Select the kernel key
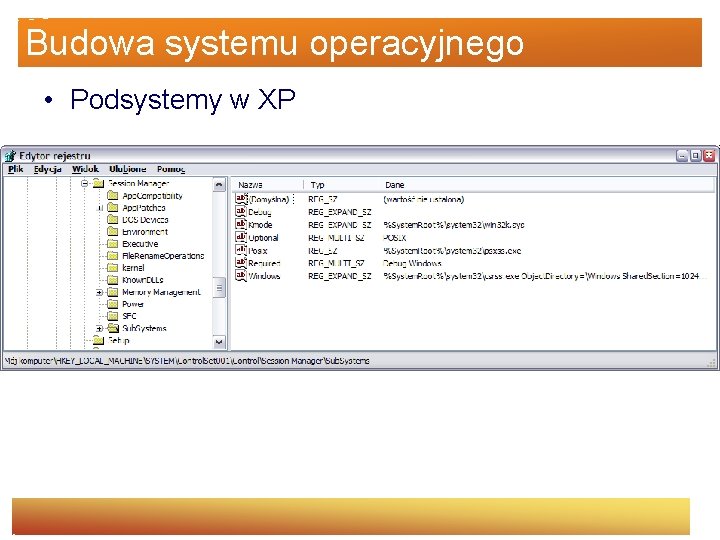This screenshot has height=540, width=720. coord(133,268)
